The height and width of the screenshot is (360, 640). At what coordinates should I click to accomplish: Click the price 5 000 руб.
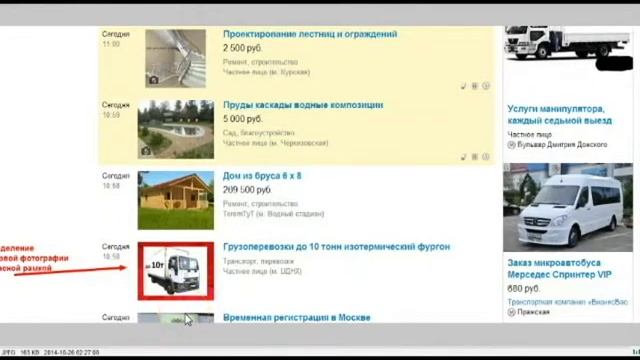(242, 119)
